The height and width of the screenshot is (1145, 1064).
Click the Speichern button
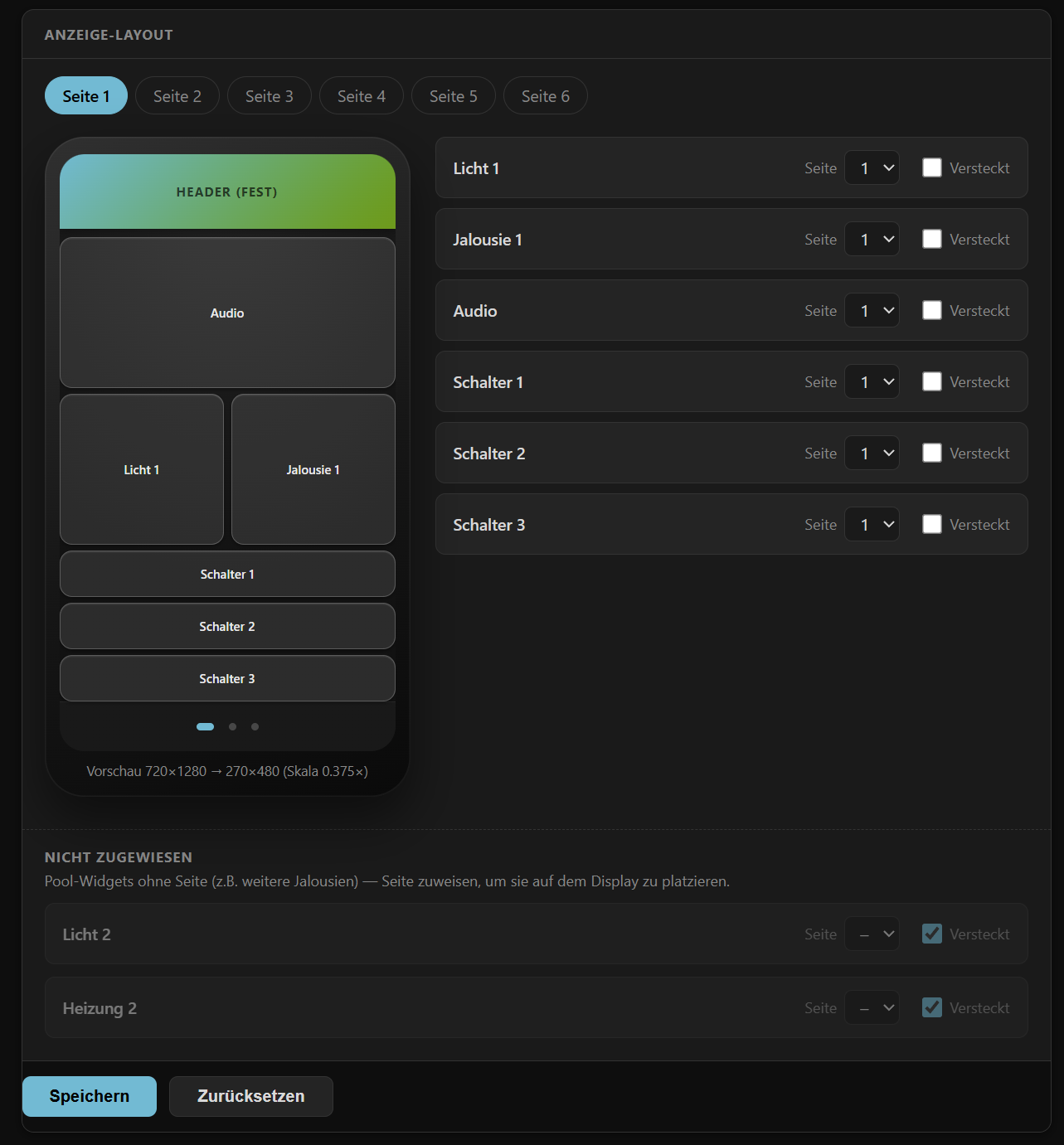click(x=90, y=1096)
